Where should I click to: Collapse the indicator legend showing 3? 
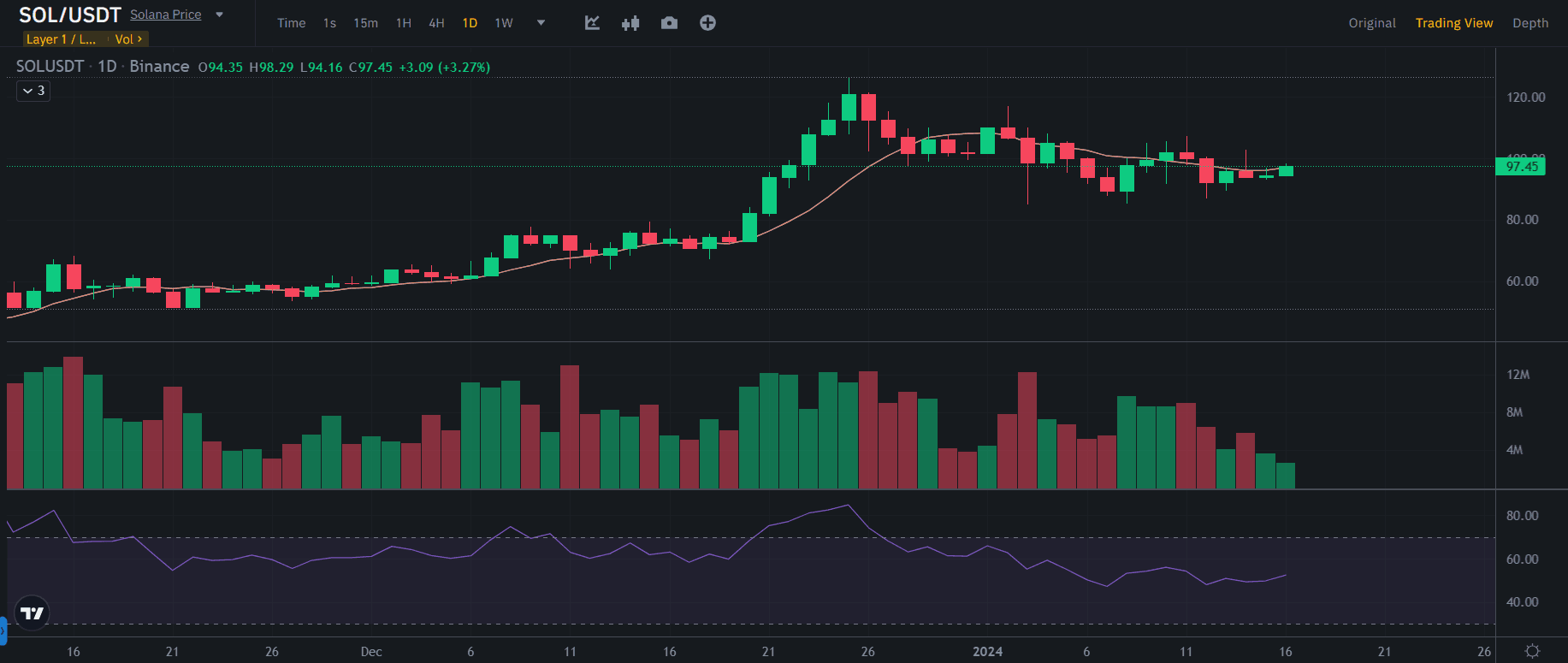(33, 91)
